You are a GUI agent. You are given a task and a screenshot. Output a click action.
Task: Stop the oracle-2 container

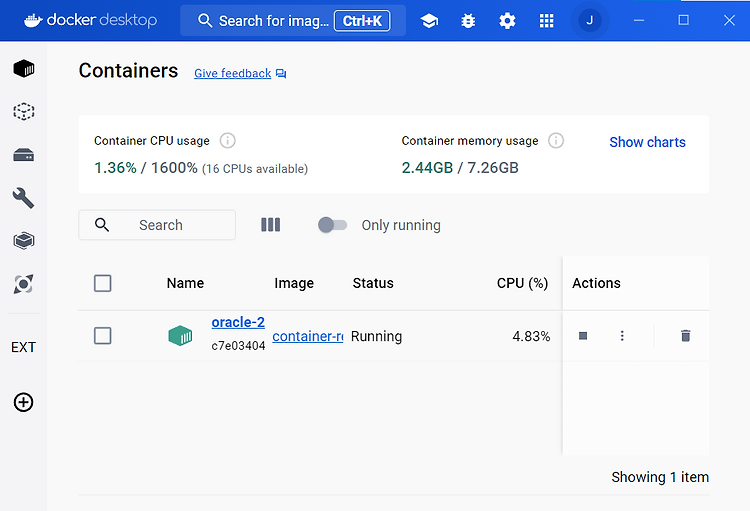pyautogui.click(x=583, y=336)
